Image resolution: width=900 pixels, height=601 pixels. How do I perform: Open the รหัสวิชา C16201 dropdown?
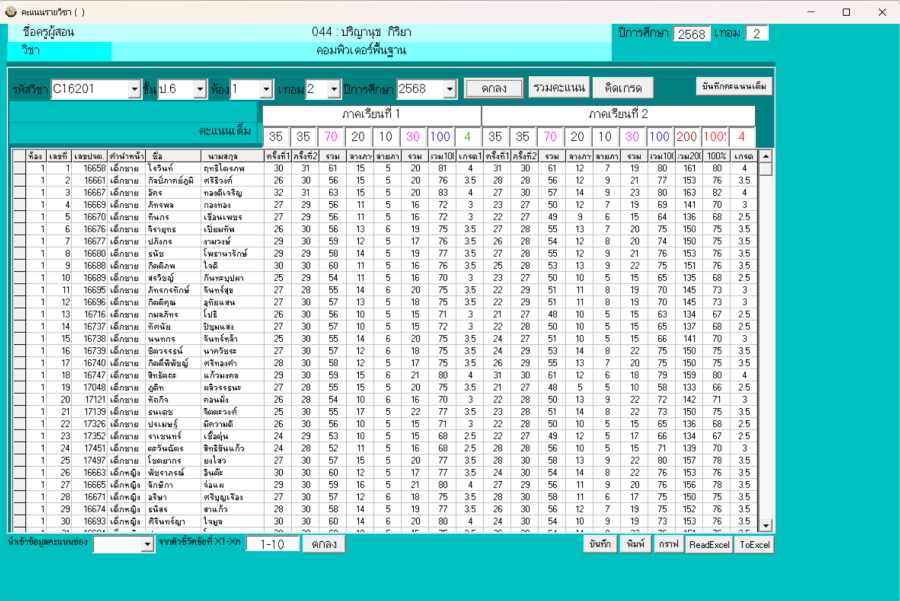pyautogui.click(x=135, y=89)
